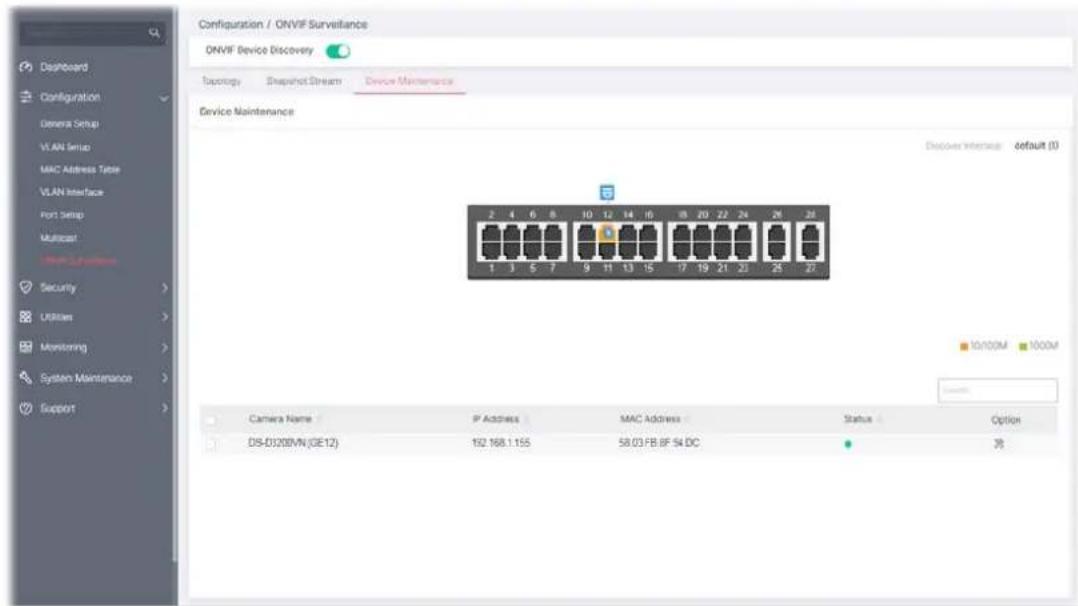
Task: Click the Dashboard gauge icon
Action: (x=26, y=67)
